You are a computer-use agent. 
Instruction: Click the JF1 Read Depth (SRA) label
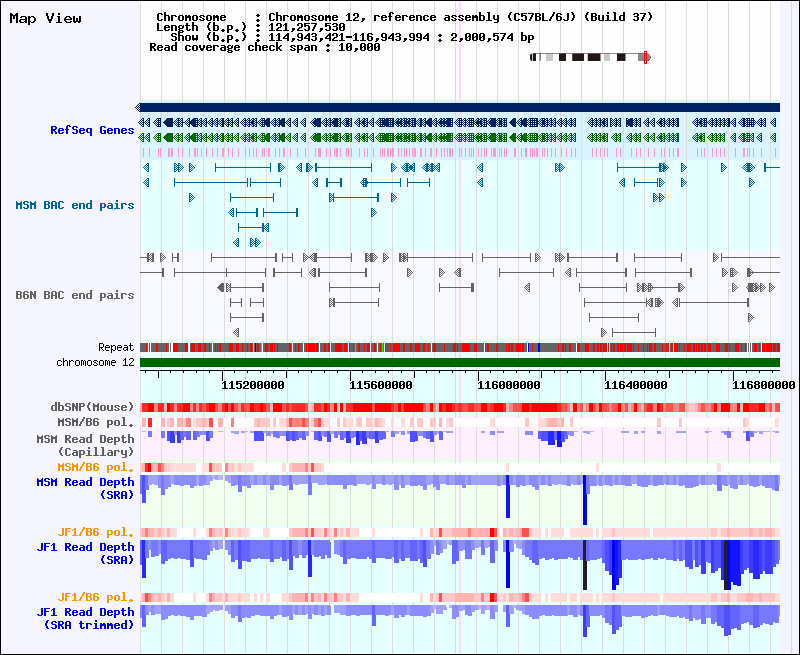point(85,553)
